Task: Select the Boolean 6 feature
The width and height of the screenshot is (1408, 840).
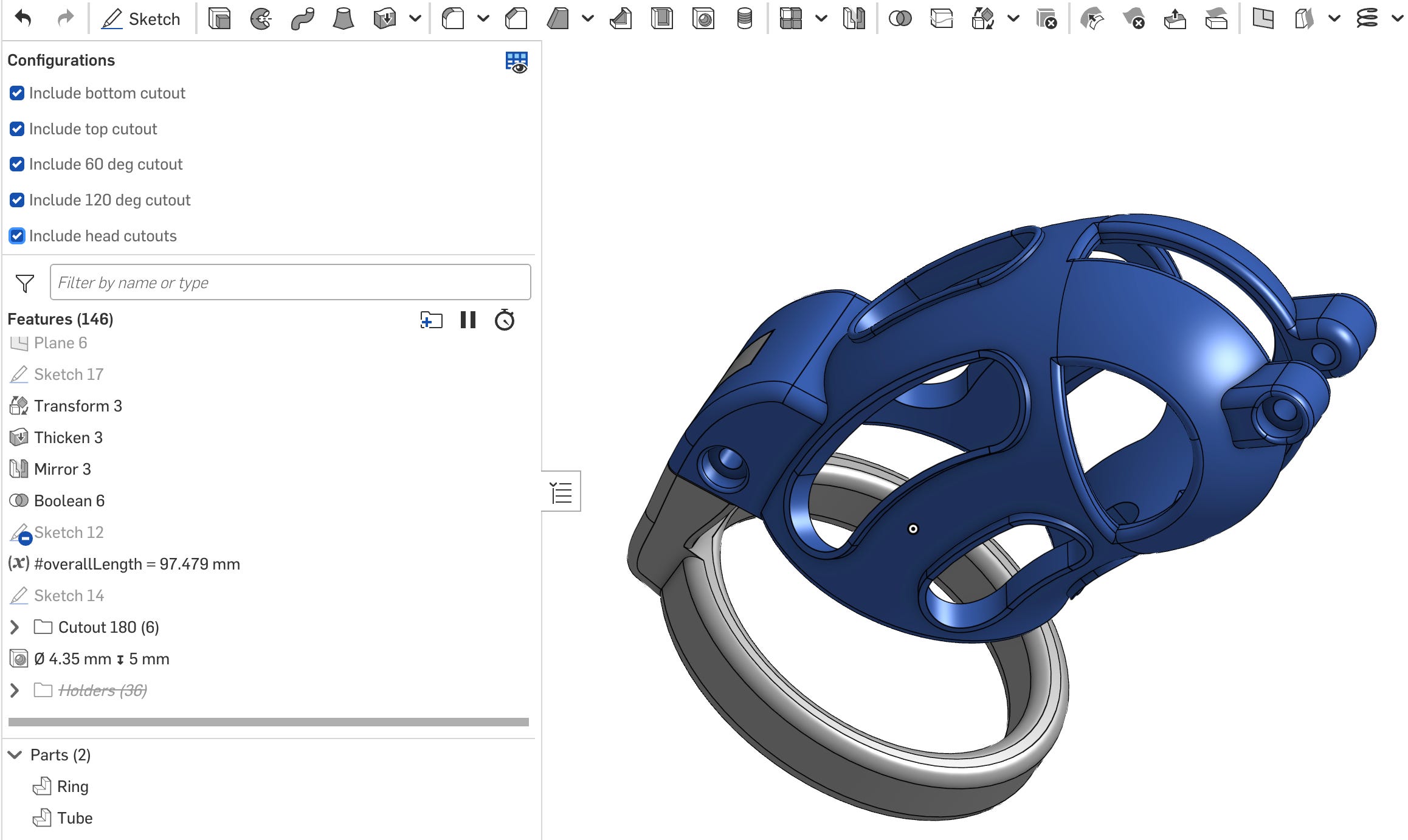Action: click(69, 501)
